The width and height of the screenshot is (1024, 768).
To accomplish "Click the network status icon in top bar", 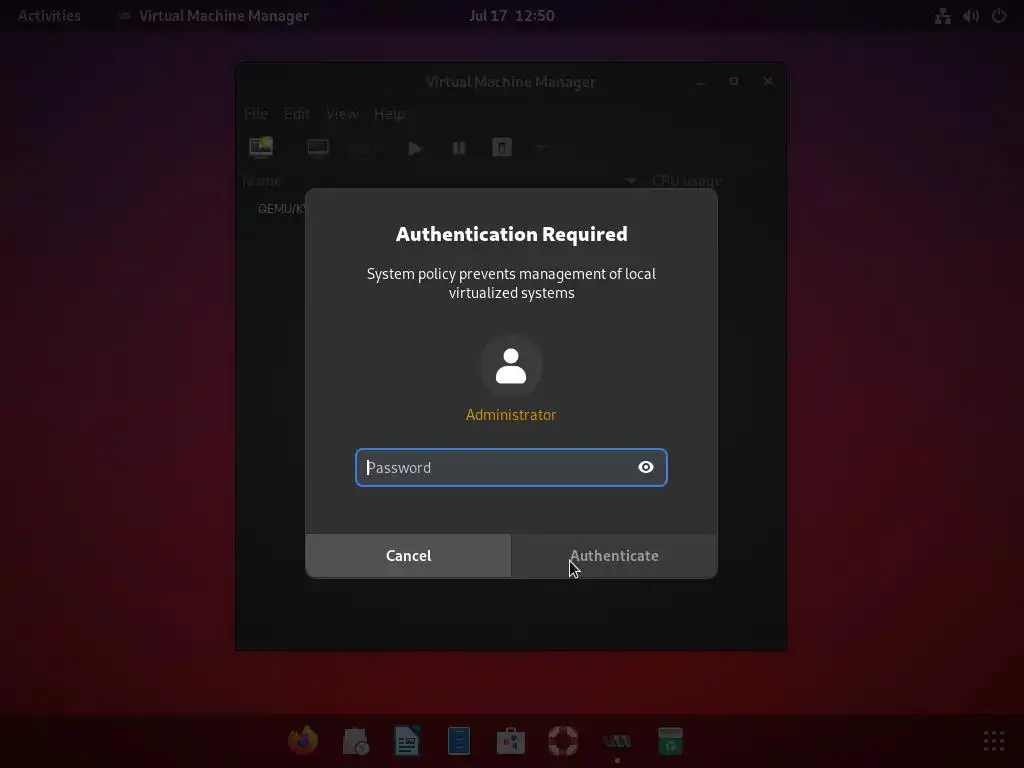I will pos(942,16).
